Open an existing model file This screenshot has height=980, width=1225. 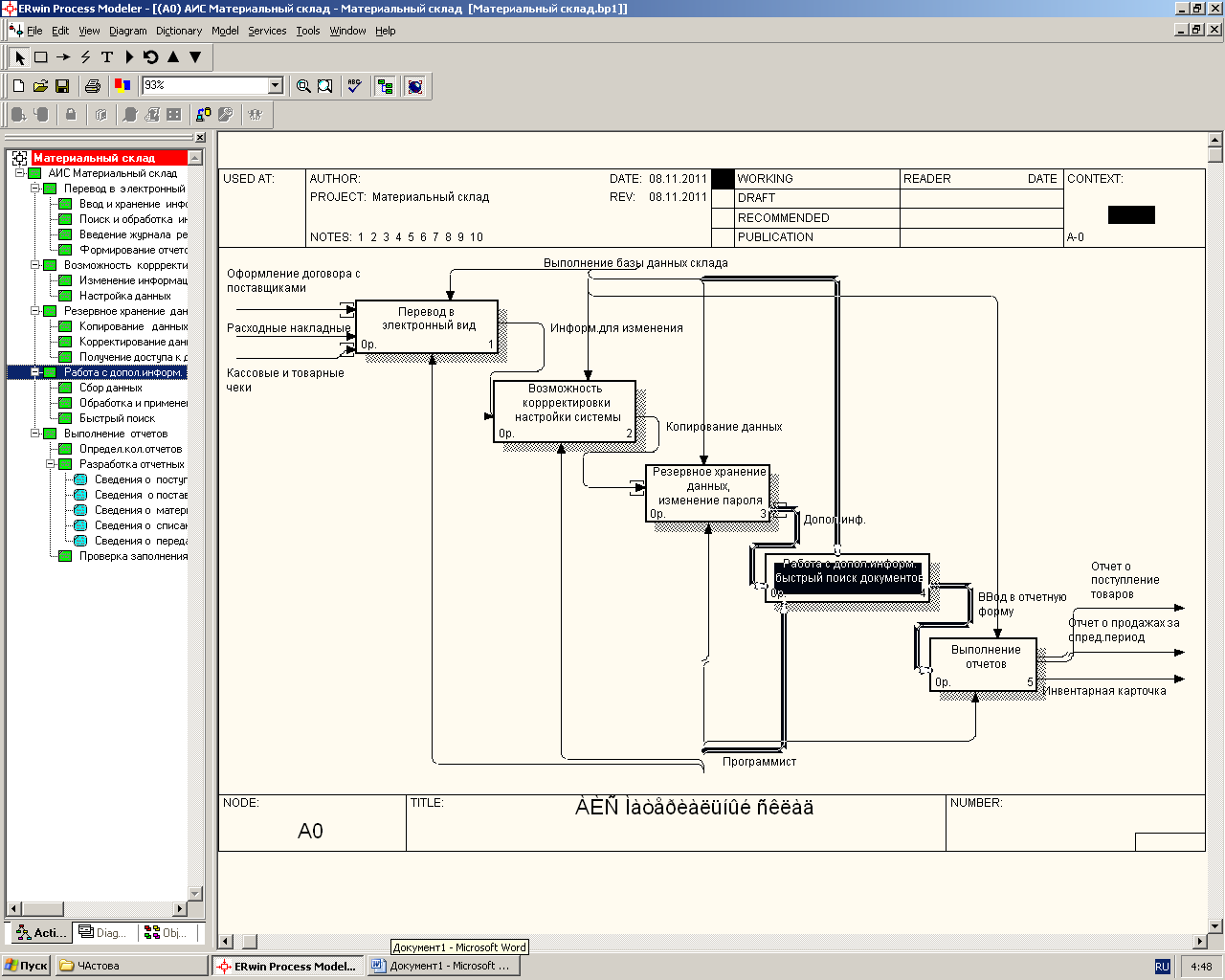click(x=40, y=86)
